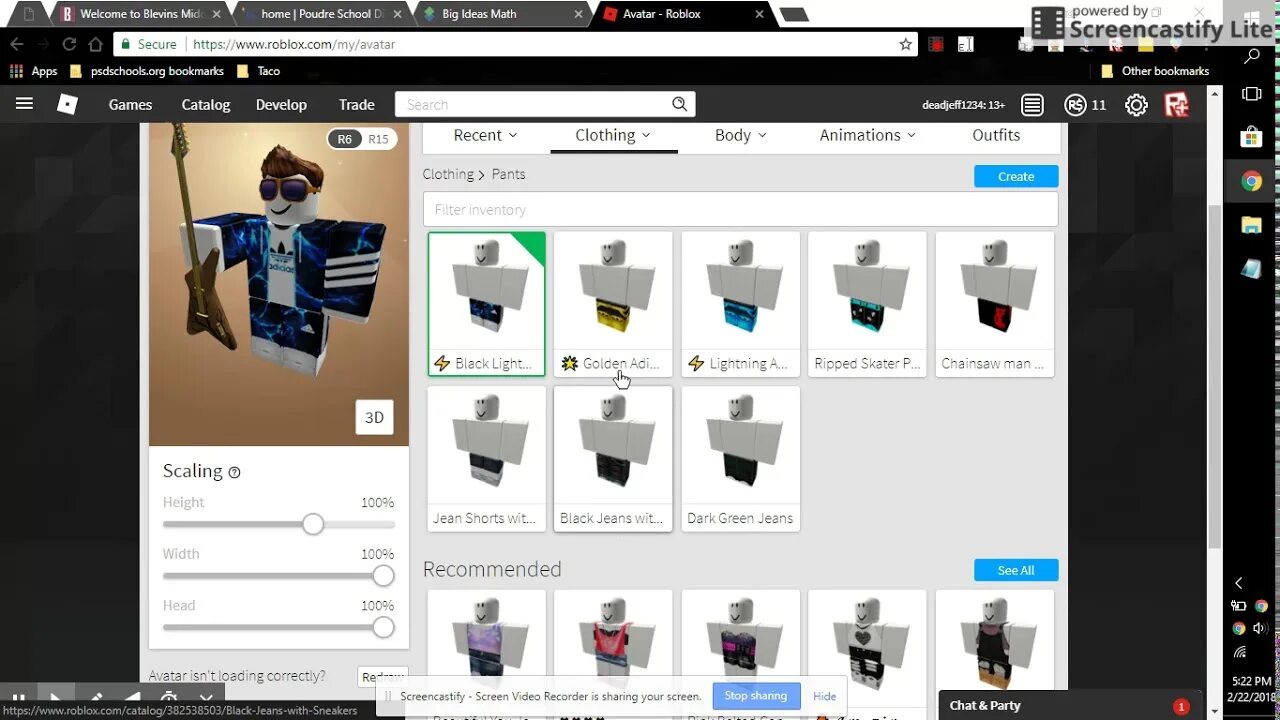The height and width of the screenshot is (720, 1280).
Task: Pause the Screencastify recording
Action: coord(18,698)
